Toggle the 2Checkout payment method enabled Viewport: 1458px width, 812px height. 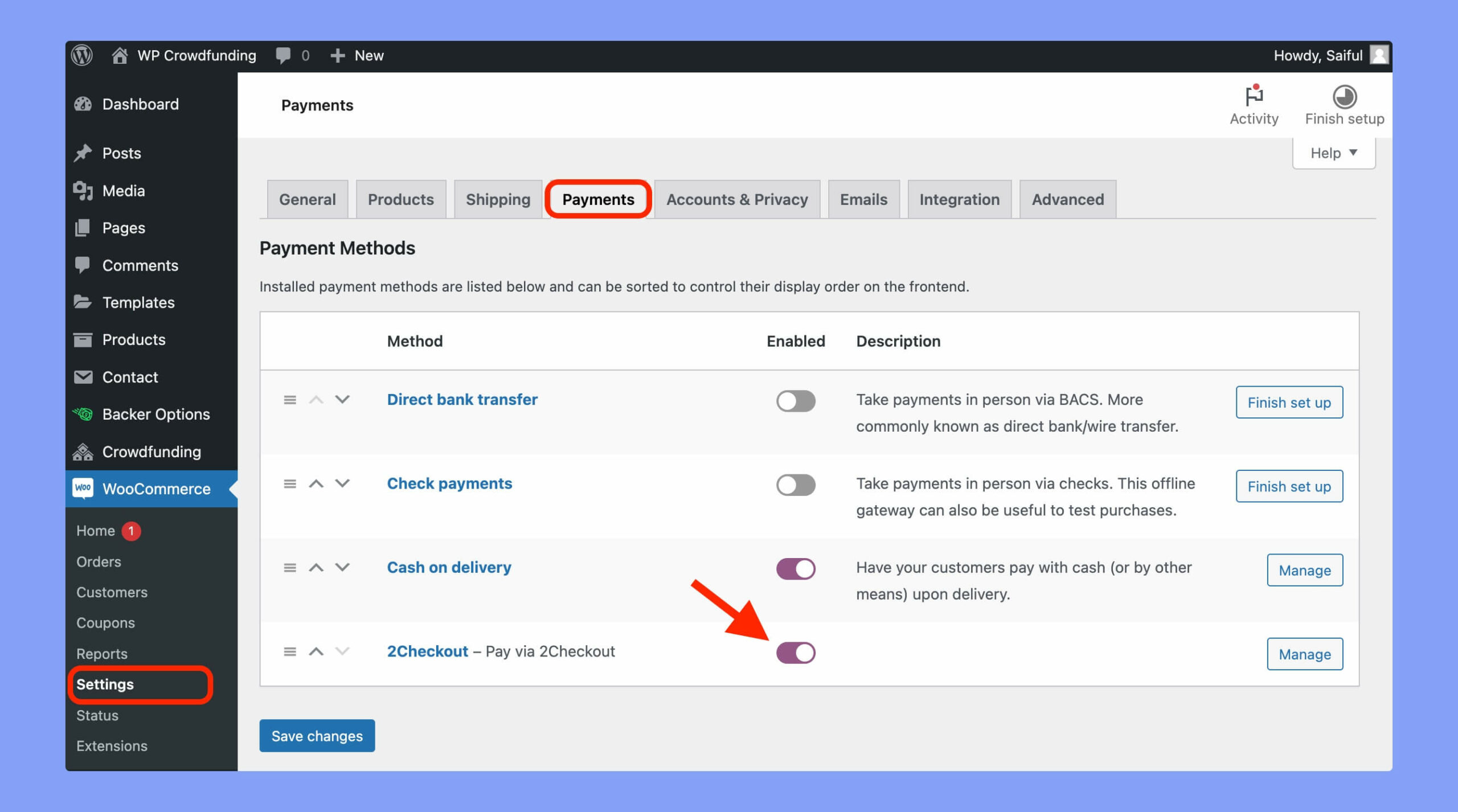[x=796, y=653]
